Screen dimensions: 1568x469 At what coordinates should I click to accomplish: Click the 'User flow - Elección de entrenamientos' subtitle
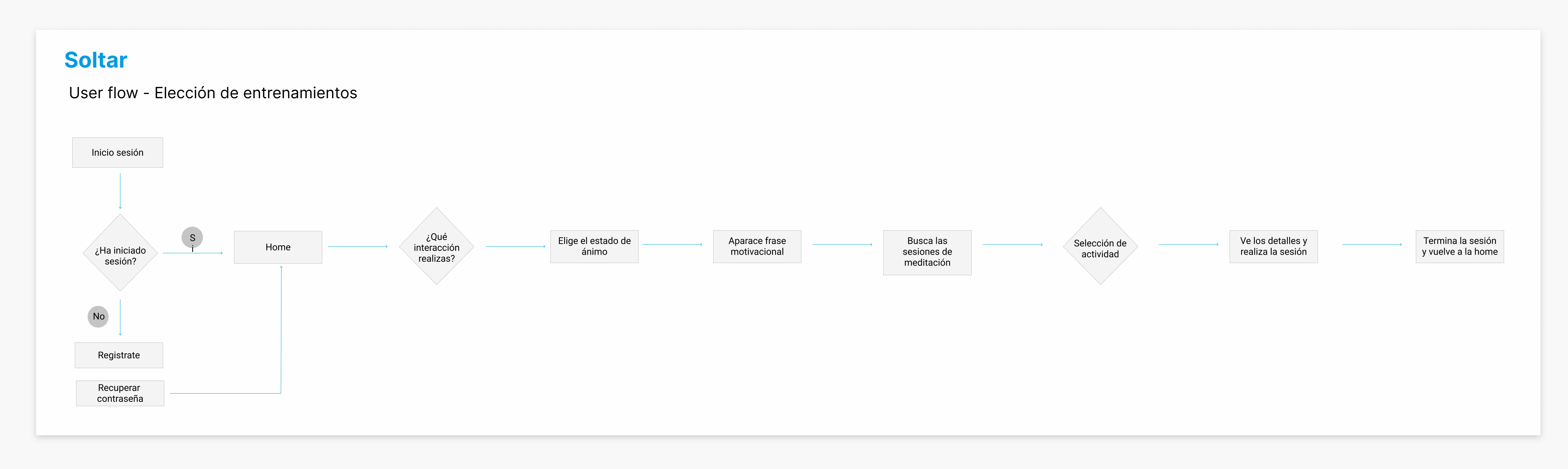[213, 92]
